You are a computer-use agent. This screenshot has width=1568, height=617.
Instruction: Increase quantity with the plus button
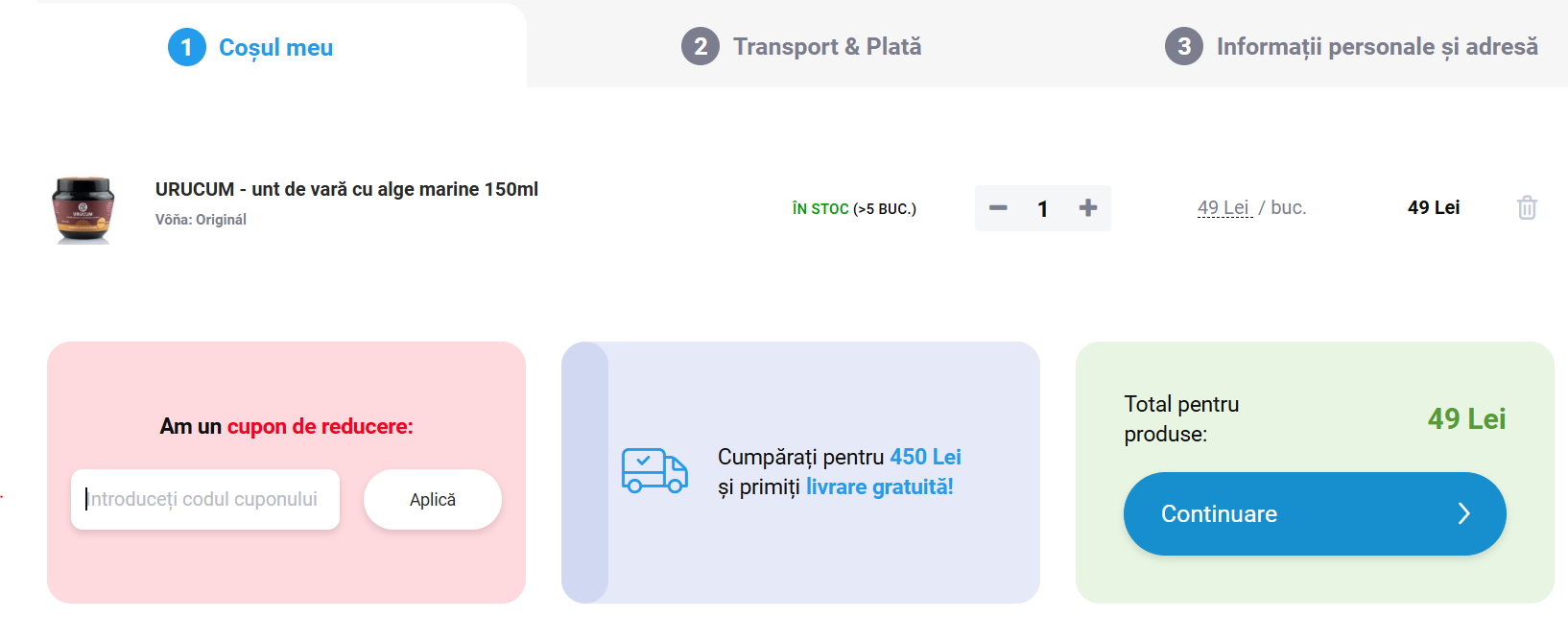[x=1087, y=208]
